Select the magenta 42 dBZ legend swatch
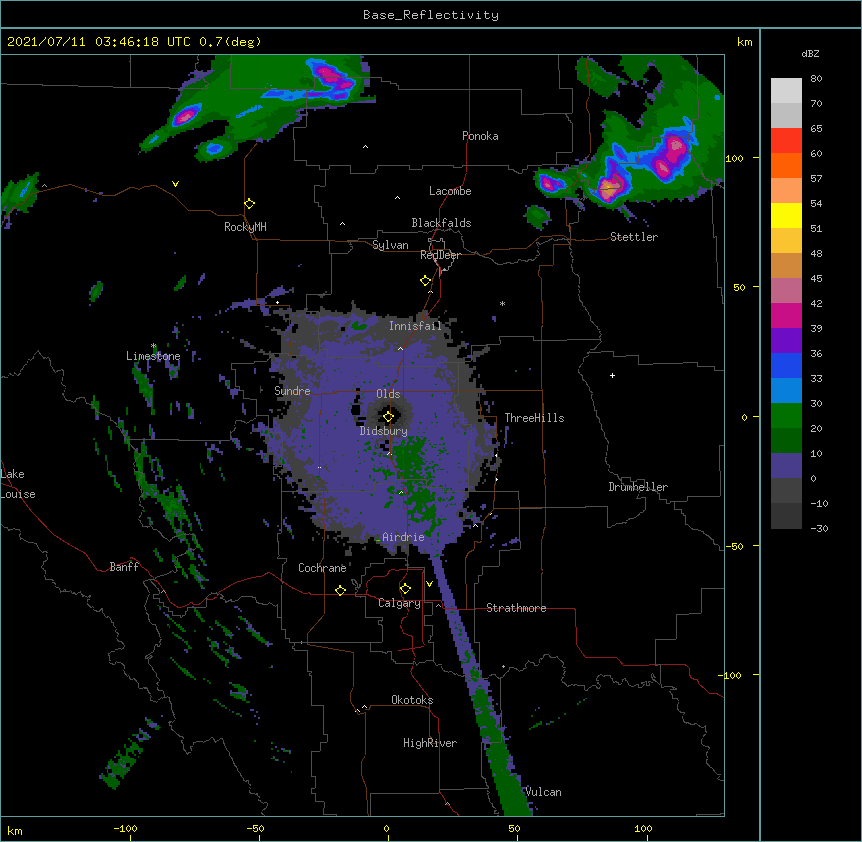The height and width of the screenshot is (842, 862). click(786, 315)
